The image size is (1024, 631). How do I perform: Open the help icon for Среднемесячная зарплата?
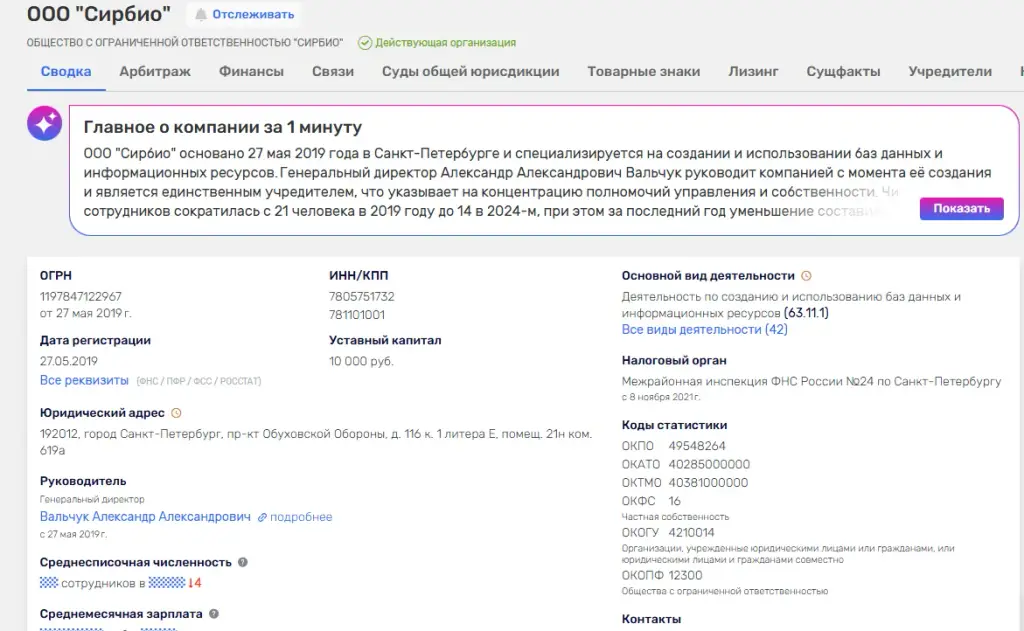point(214,614)
